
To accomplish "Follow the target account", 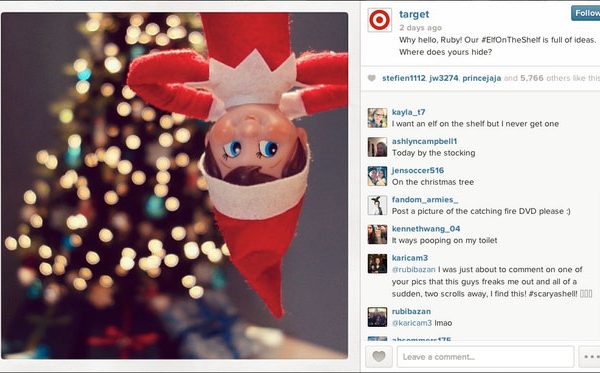I will click(x=586, y=13).
